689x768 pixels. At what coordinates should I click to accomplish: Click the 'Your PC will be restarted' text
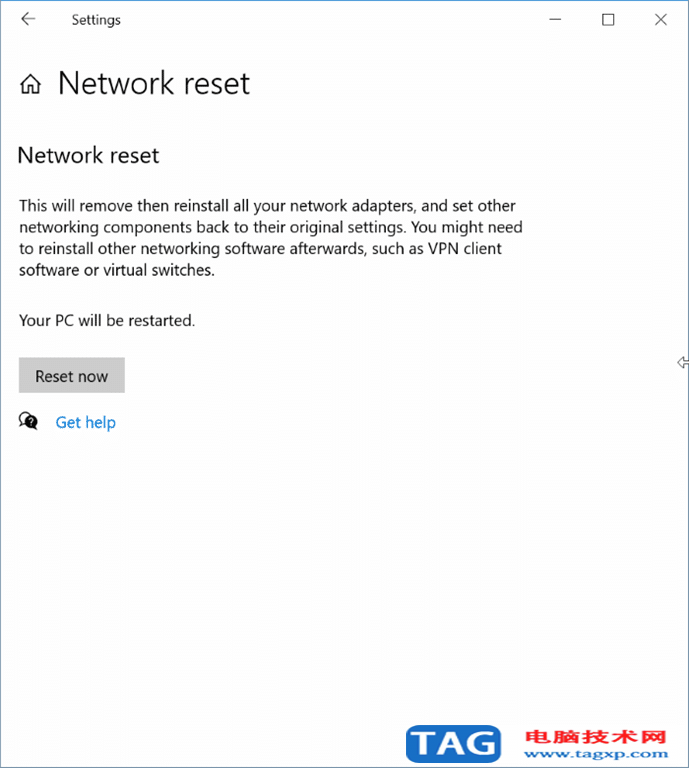tap(107, 321)
